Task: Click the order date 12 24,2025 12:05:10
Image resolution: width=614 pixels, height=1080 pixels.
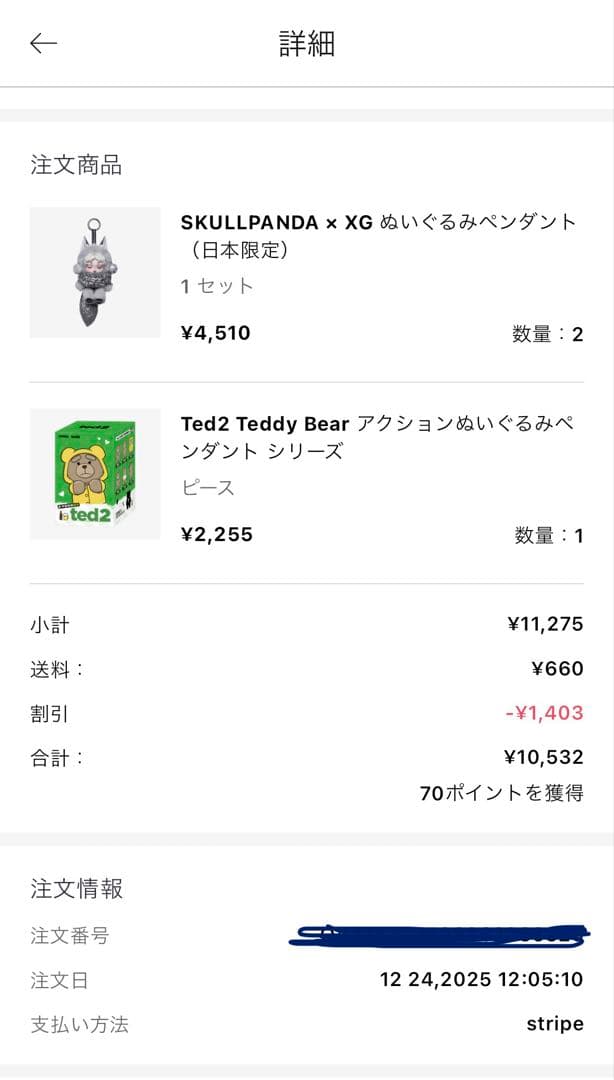Action: (x=481, y=980)
